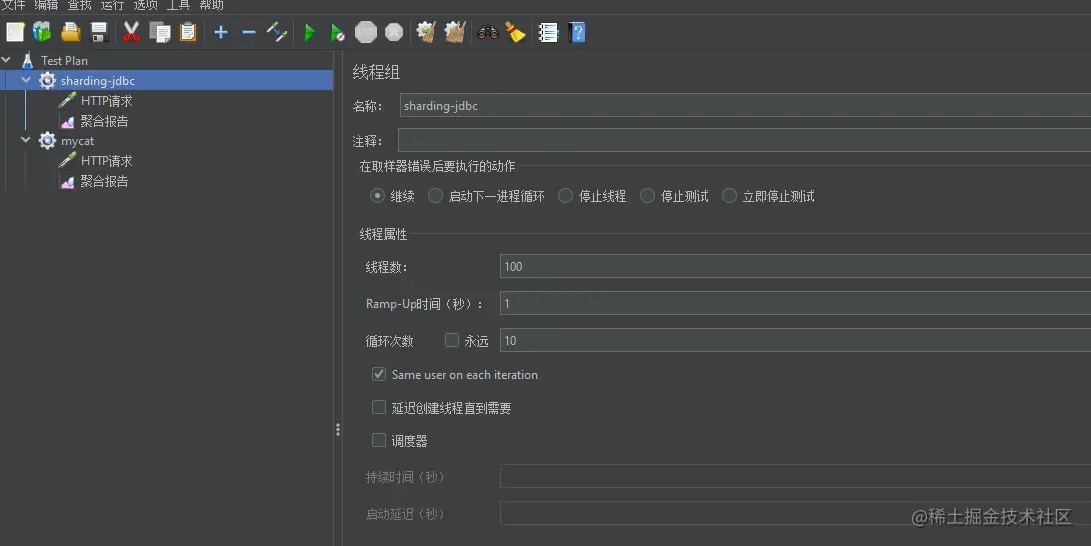Open the 文件 menu
Screen dimensions: 1091x546
click(x=13, y=6)
